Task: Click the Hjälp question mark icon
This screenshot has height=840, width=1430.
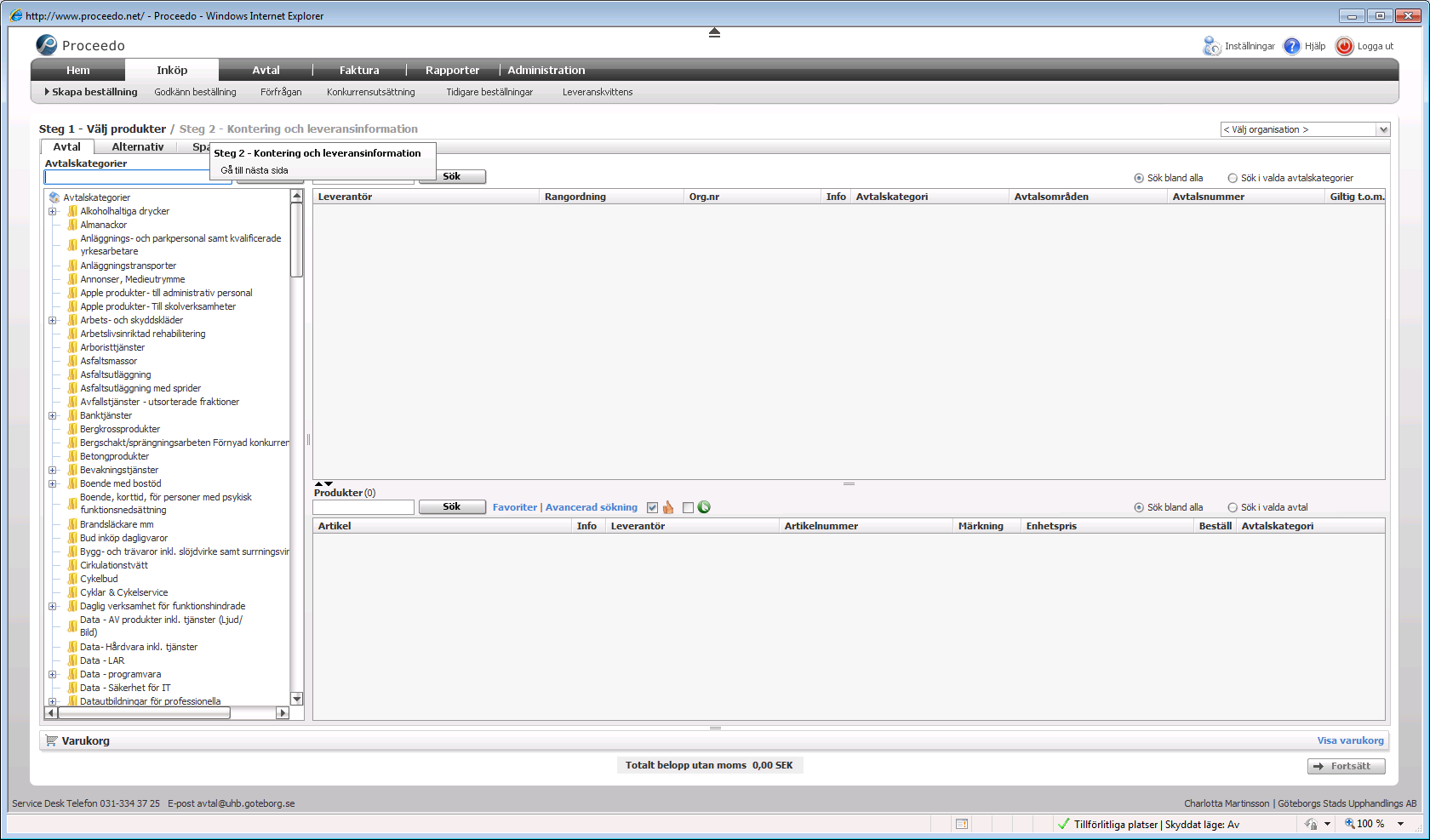Action: coord(1292,46)
